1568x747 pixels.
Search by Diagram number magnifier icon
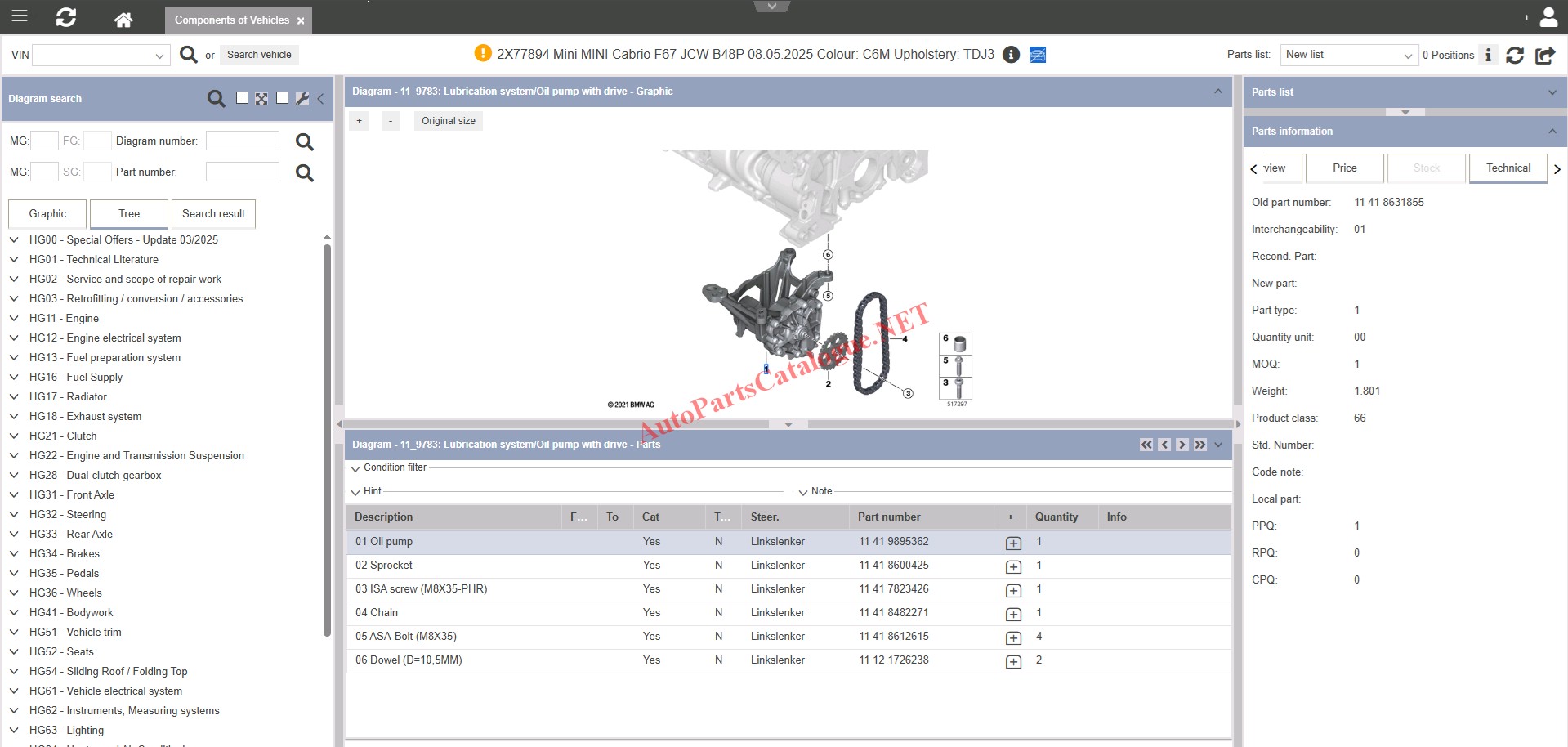304,142
